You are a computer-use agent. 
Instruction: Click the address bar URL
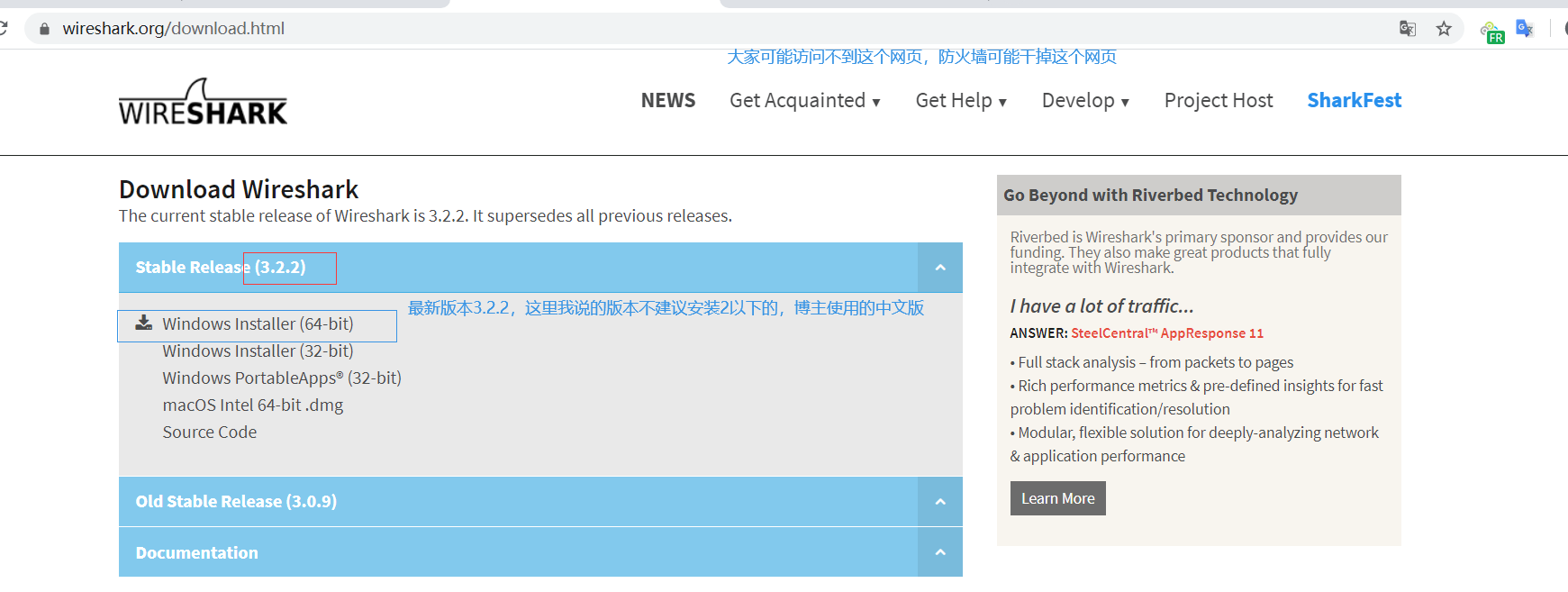(174, 29)
